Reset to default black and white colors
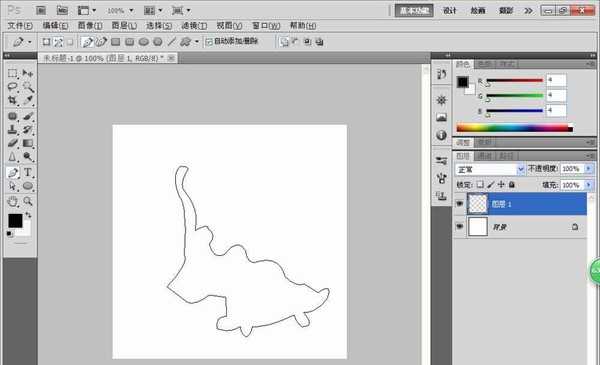Viewport: 600px width, 365px height. tap(10, 234)
